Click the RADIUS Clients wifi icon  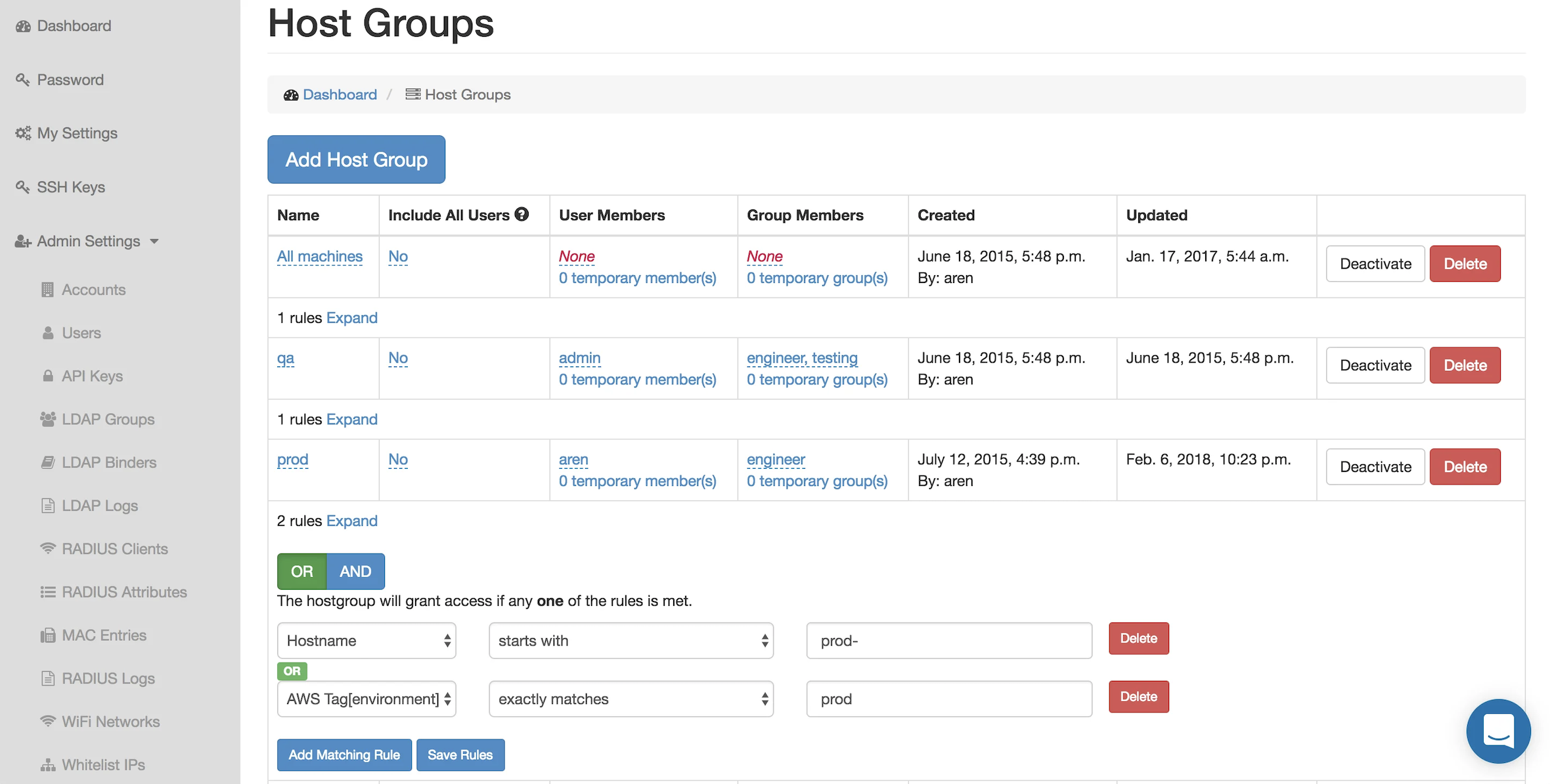tap(48, 548)
